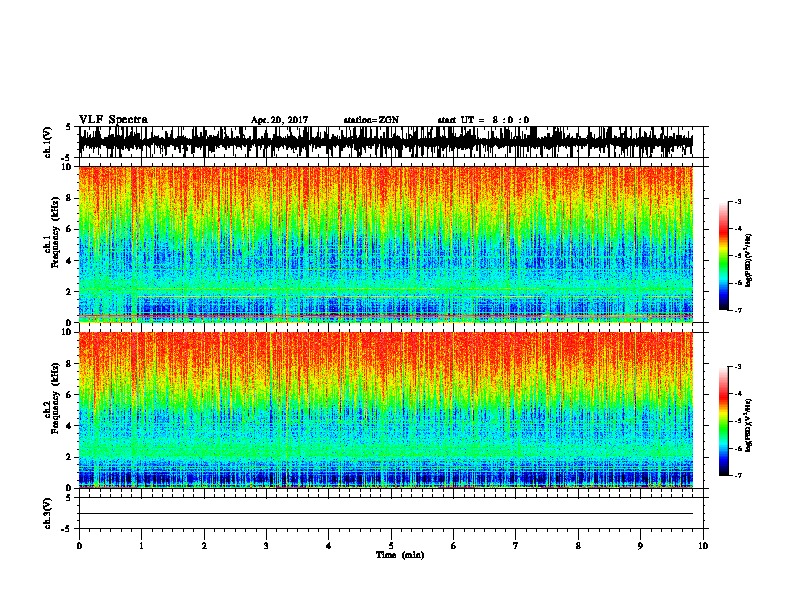Click the ch.2 spectrogram plot area
Screen dimensions: 792x612
[386, 410]
